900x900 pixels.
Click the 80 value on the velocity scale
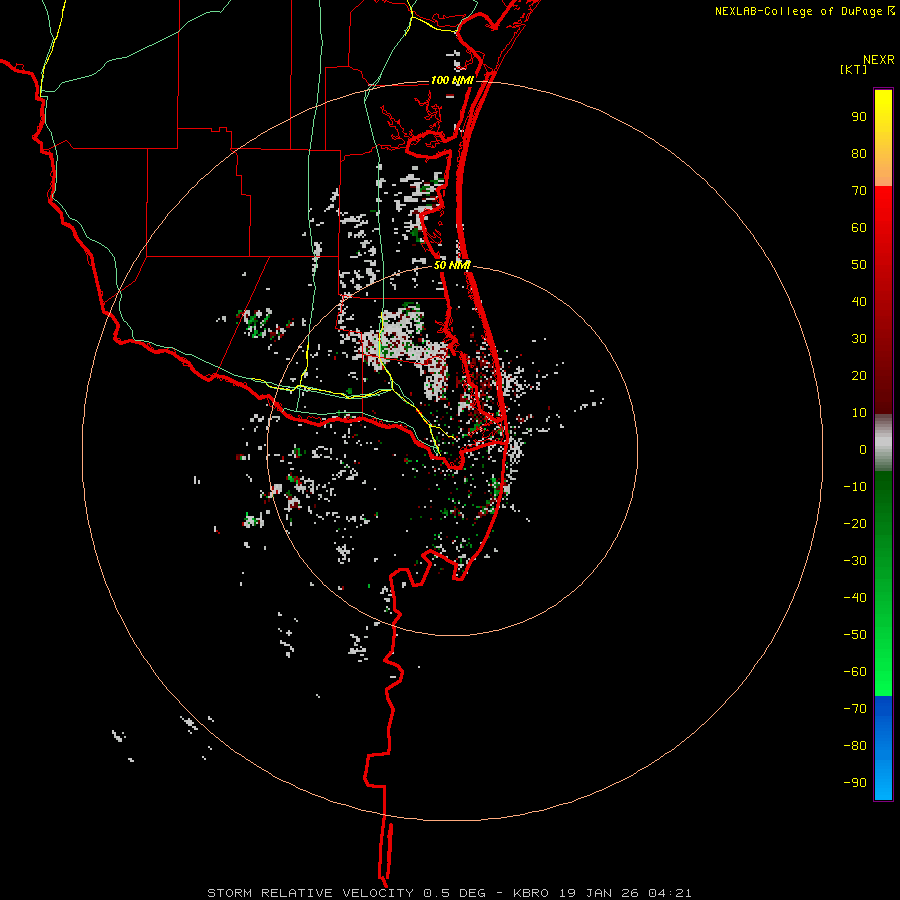pos(859,154)
